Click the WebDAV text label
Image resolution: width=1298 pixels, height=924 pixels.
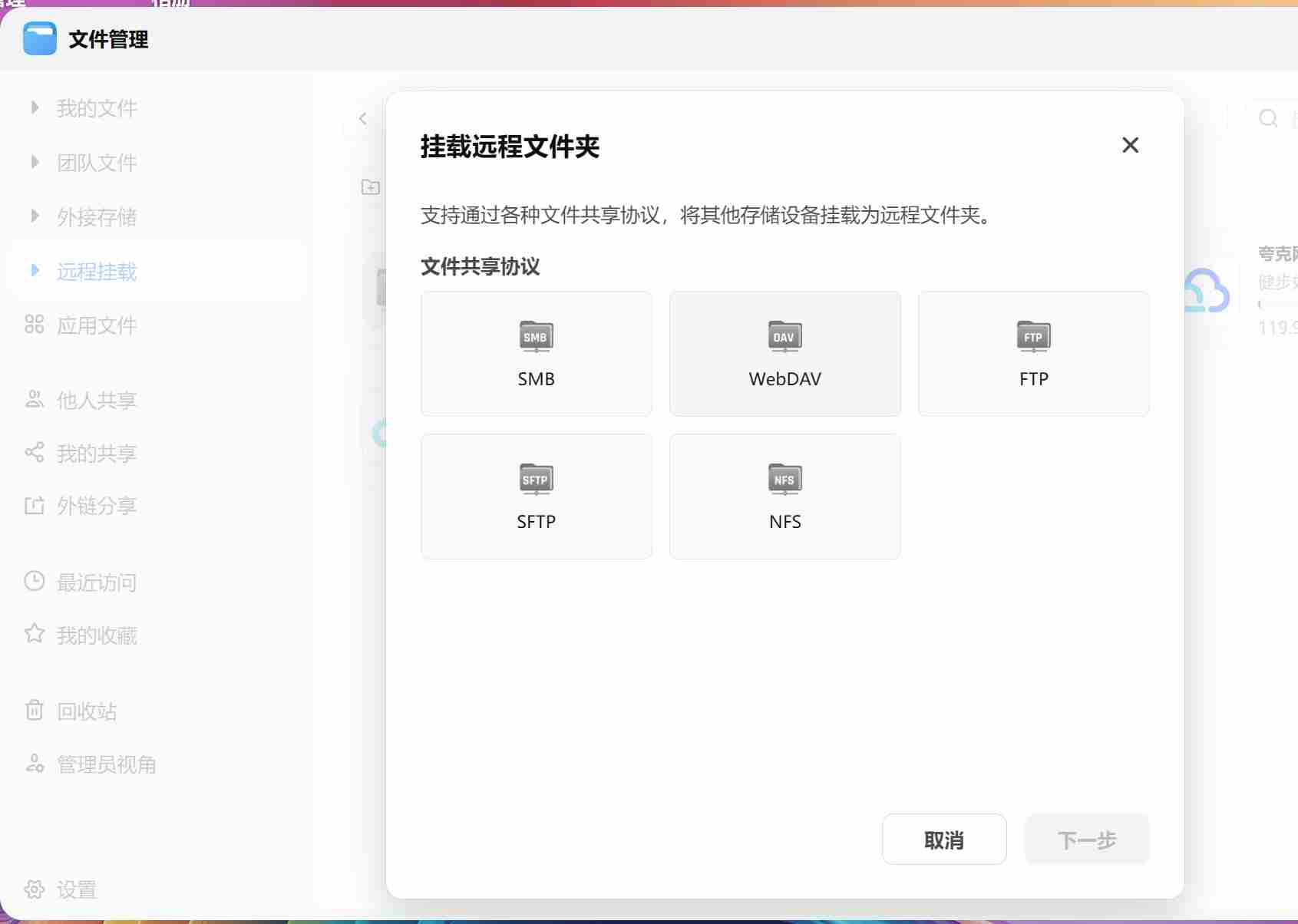[784, 379]
